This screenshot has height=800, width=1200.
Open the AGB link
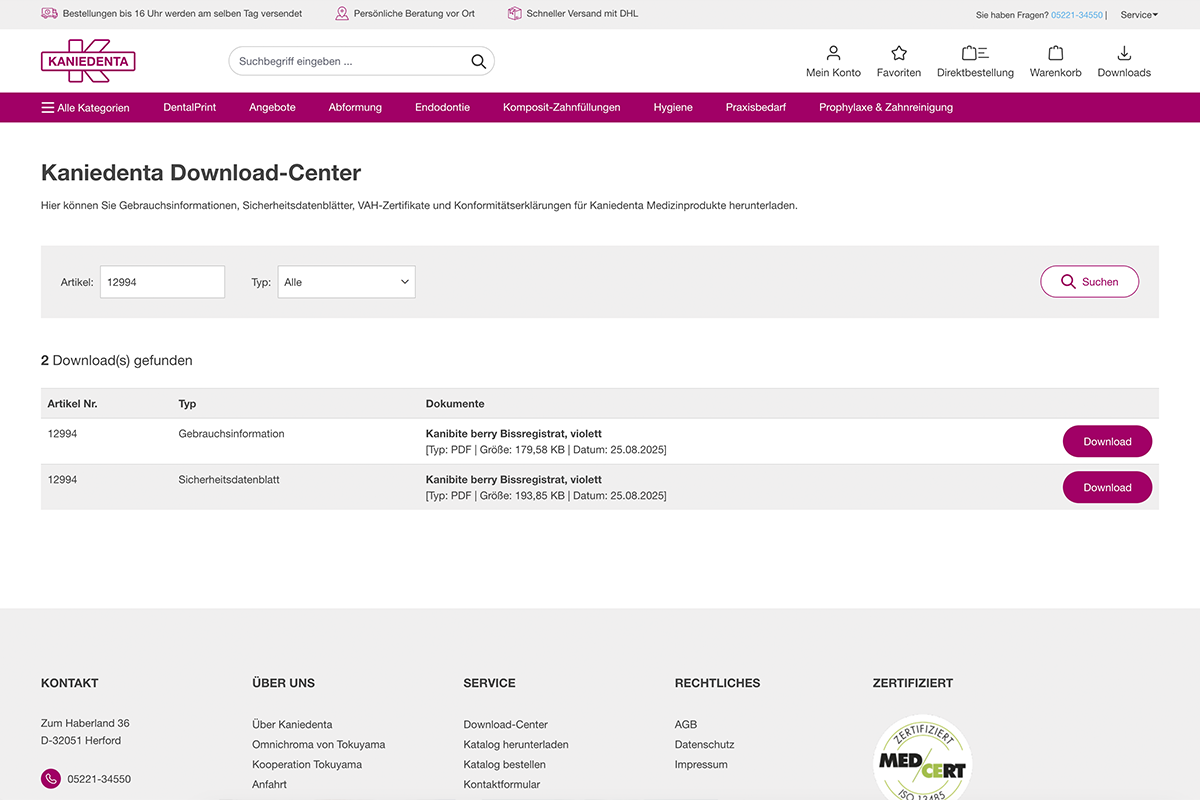click(x=686, y=724)
